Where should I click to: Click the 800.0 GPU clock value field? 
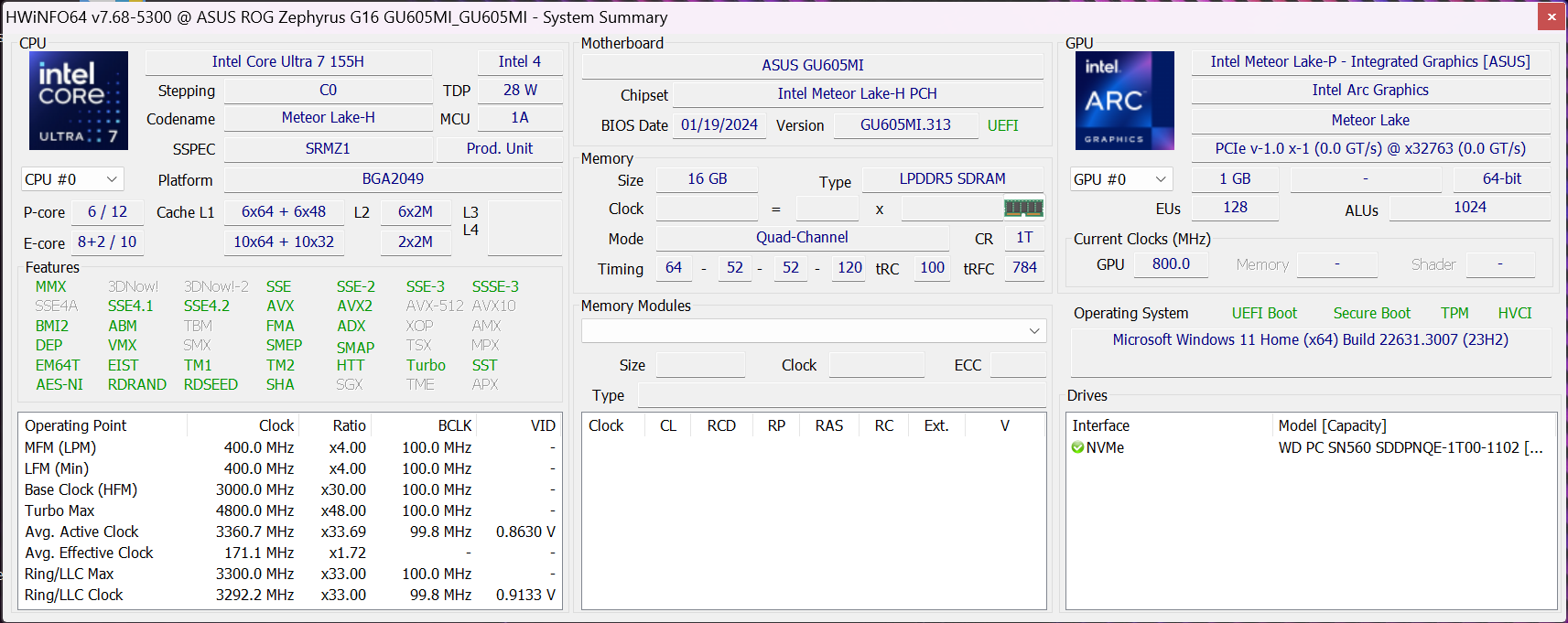point(1171,263)
